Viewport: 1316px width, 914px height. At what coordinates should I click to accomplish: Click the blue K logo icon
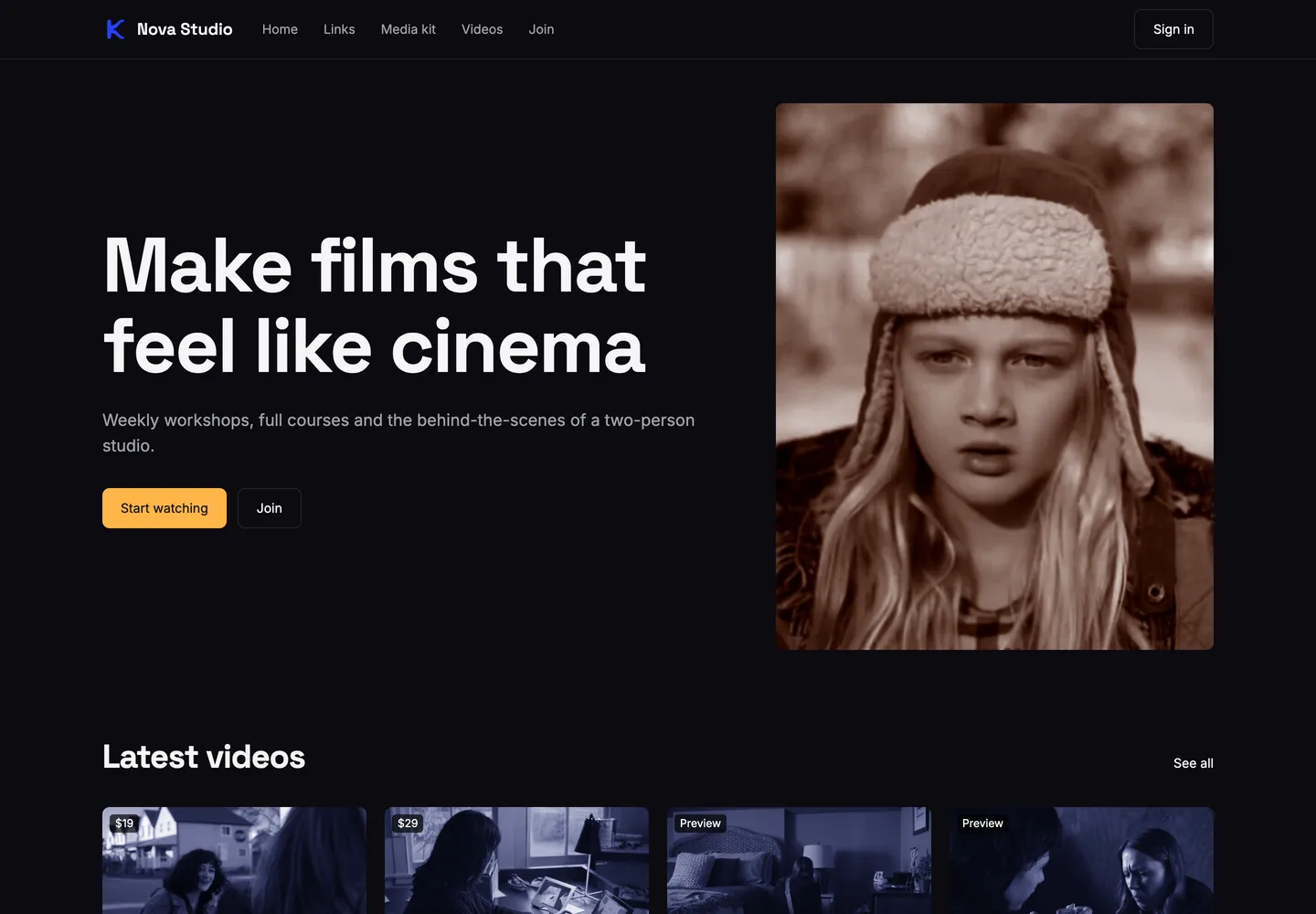(115, 29)
